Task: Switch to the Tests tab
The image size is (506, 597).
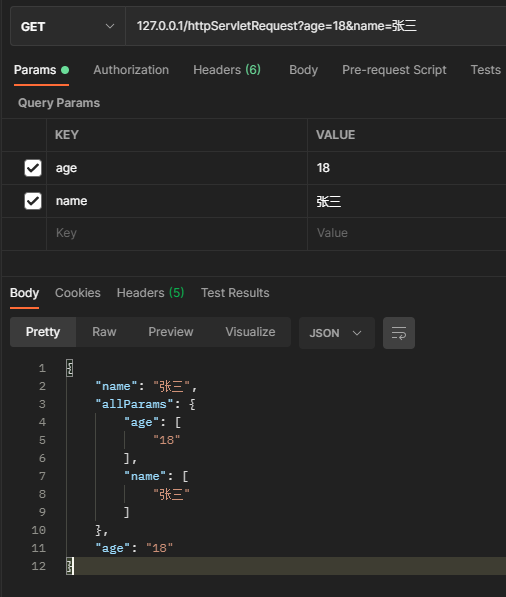Action: [485, 70]
